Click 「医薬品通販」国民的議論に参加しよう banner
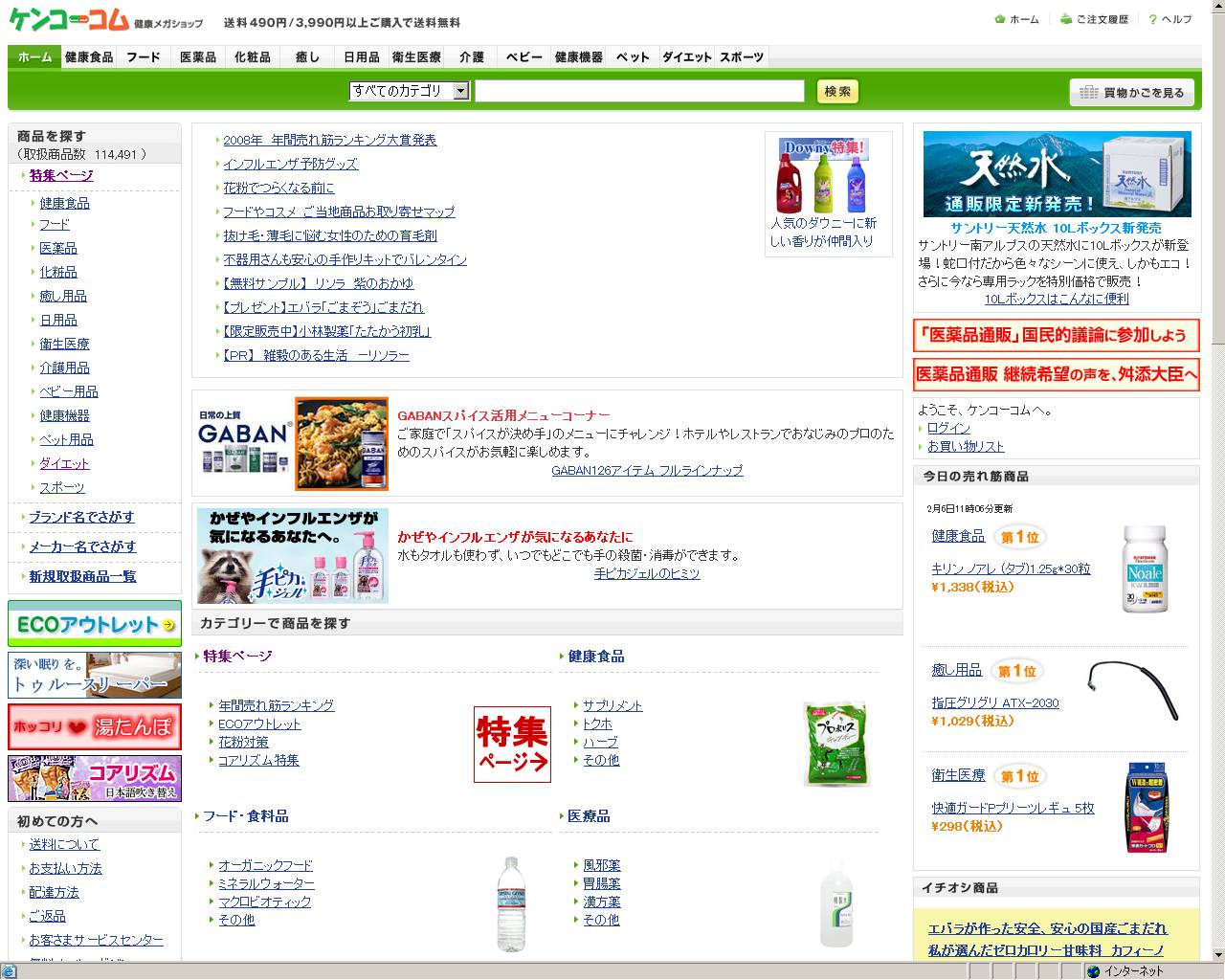This screenshot has height=980, width=1225. pyautogui.click(x=1056, y=335)
